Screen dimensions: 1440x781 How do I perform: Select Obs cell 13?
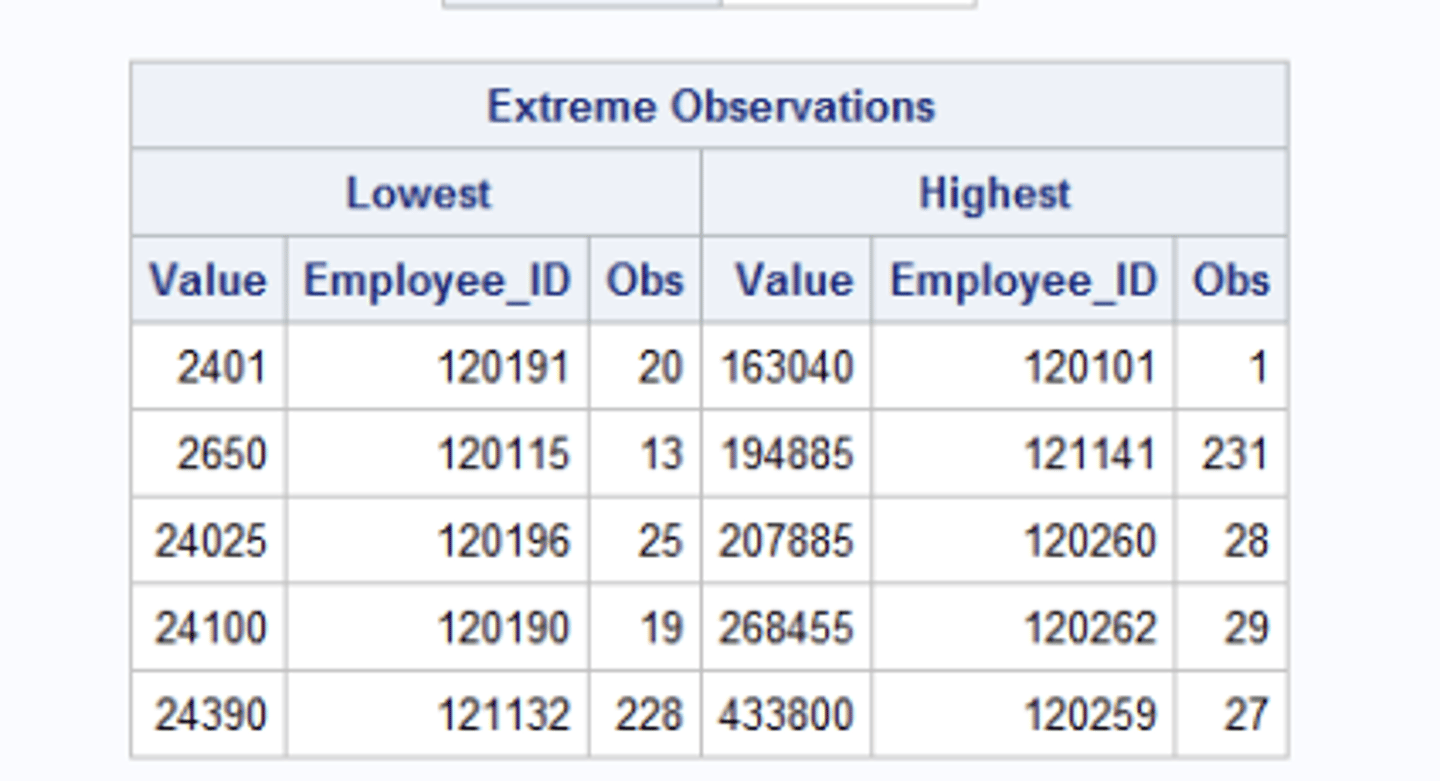tap(661, 454)
